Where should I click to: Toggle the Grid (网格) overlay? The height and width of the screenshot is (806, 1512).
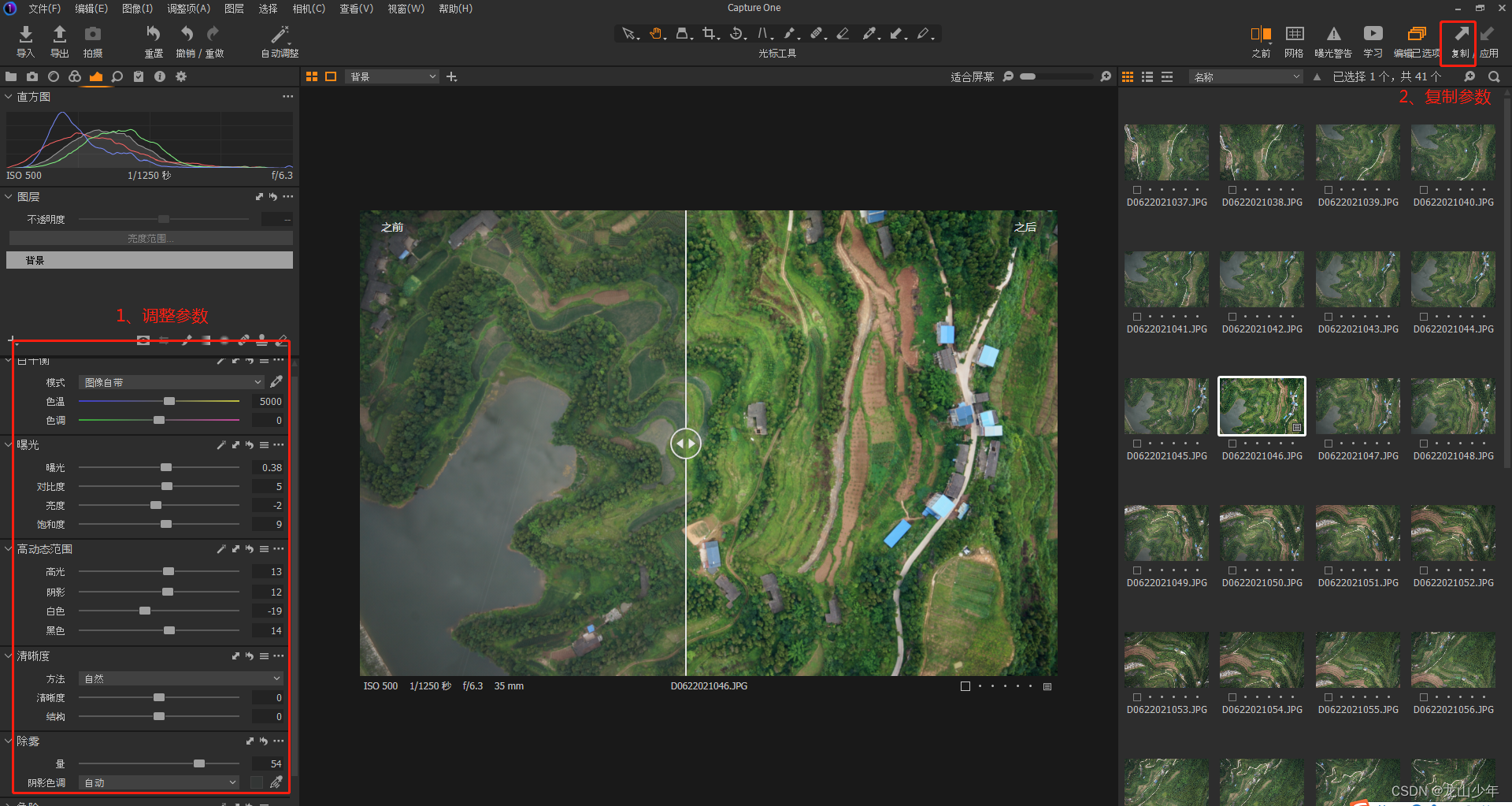point(1295,34)
